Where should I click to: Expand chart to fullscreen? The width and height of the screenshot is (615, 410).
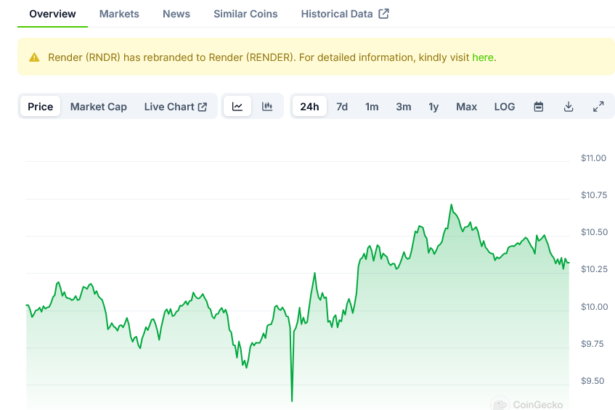[598, 107]
